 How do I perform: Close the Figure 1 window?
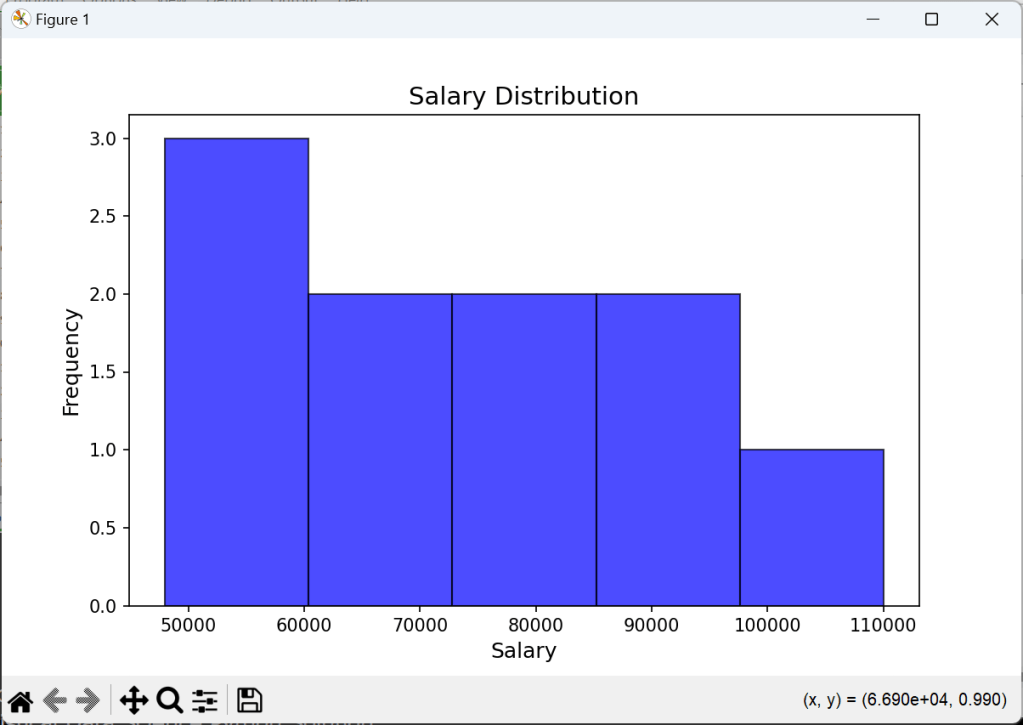[x=992, y=19]
